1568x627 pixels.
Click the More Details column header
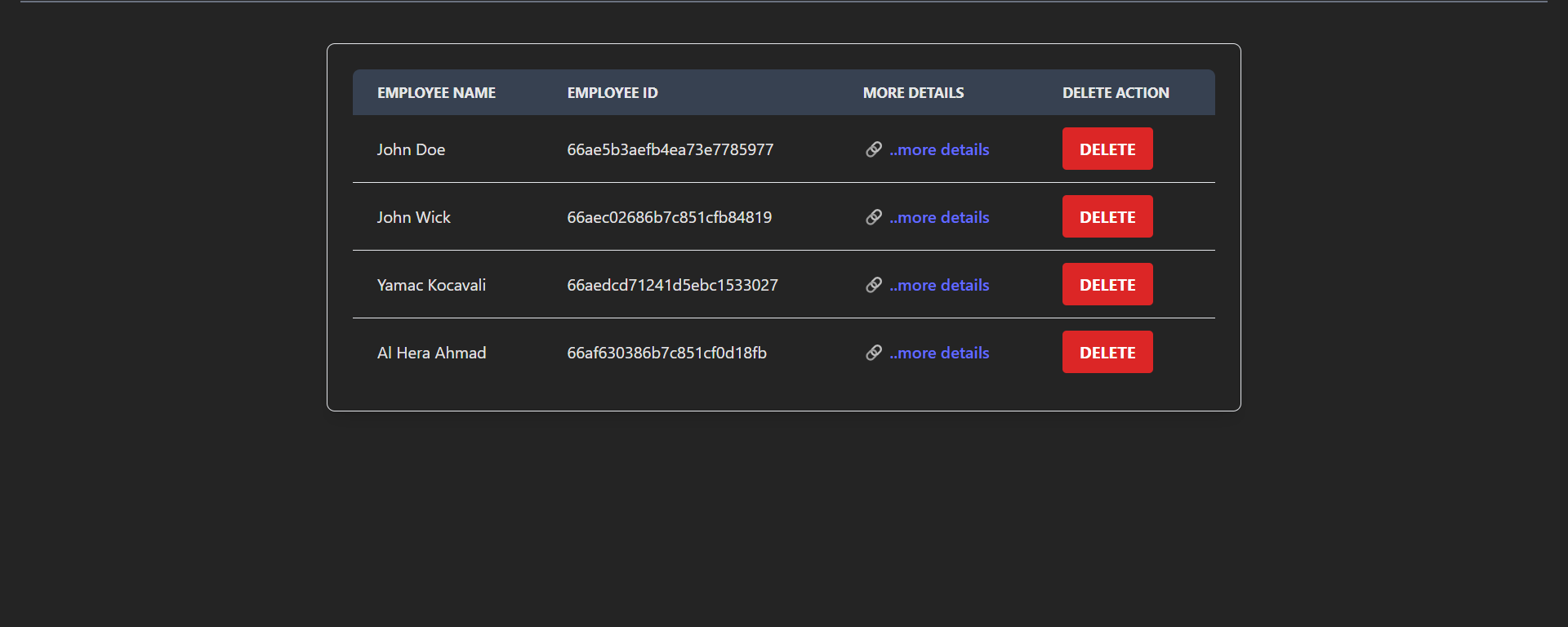click(x=913, y=93)
